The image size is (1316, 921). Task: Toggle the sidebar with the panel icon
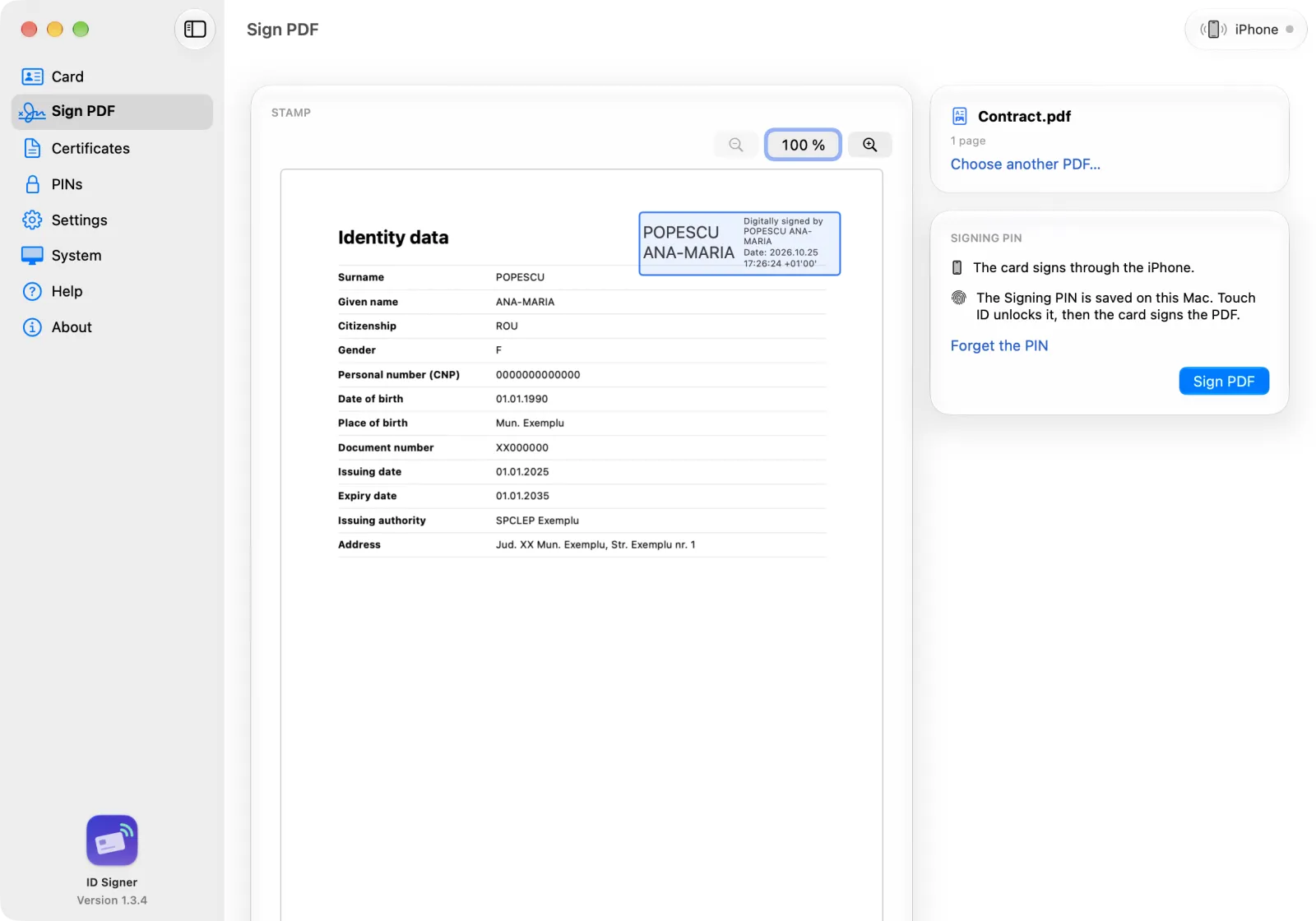(x=195, y=30)
